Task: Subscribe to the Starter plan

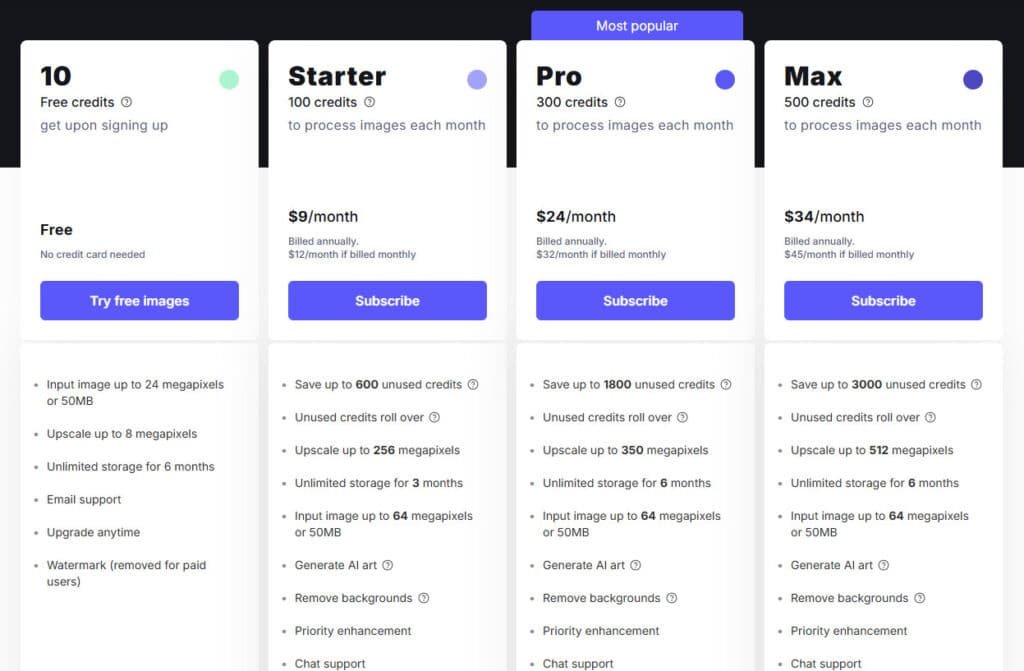Action: (387, 301)
